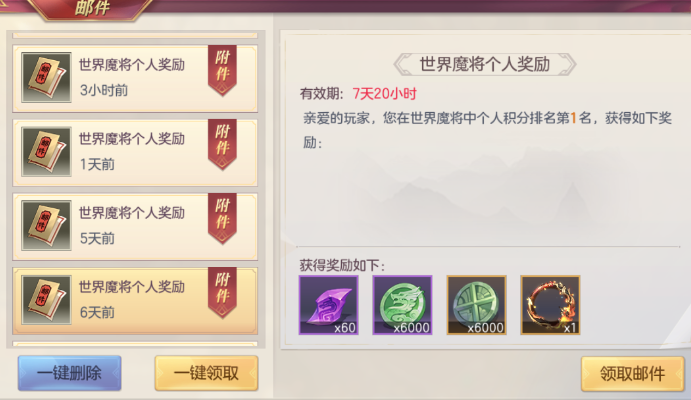Tap the 附件 ribbon on 3小时前 mail
Screen dimensions: 691x400
(222, 70)
